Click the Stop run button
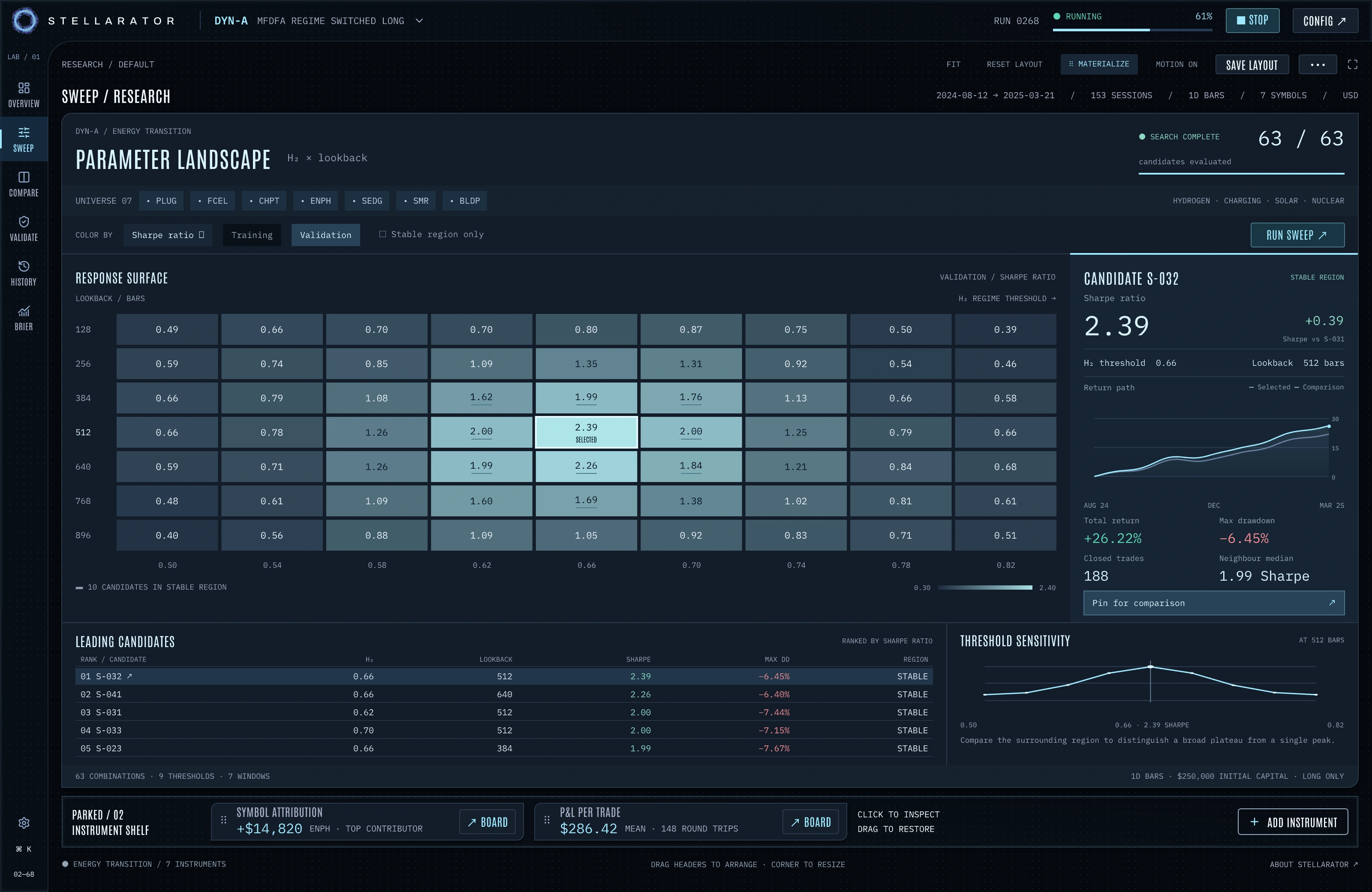 pos(1253,21)
